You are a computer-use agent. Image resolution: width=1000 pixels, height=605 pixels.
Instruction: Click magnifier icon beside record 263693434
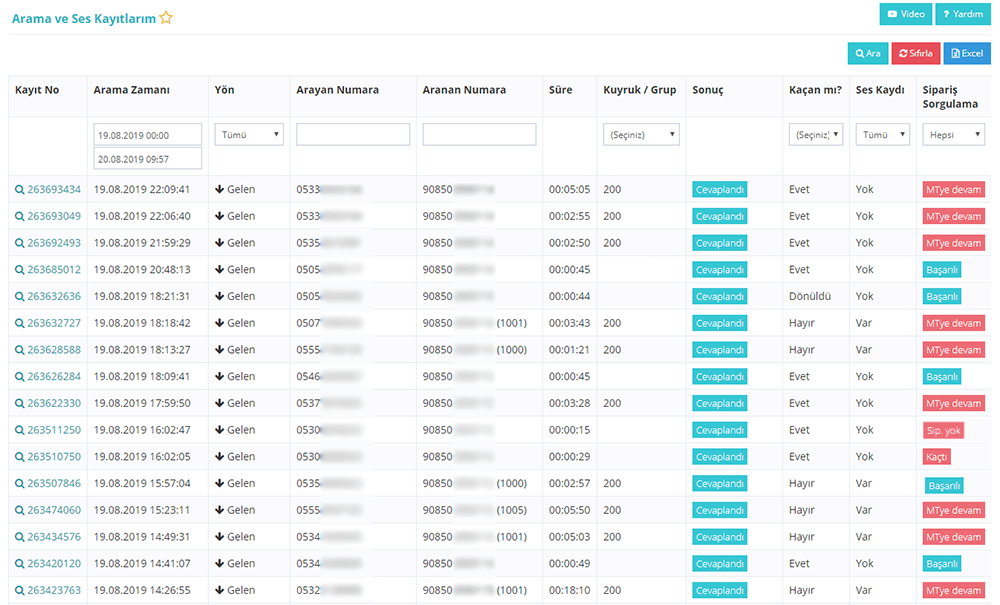coord(19,190)
